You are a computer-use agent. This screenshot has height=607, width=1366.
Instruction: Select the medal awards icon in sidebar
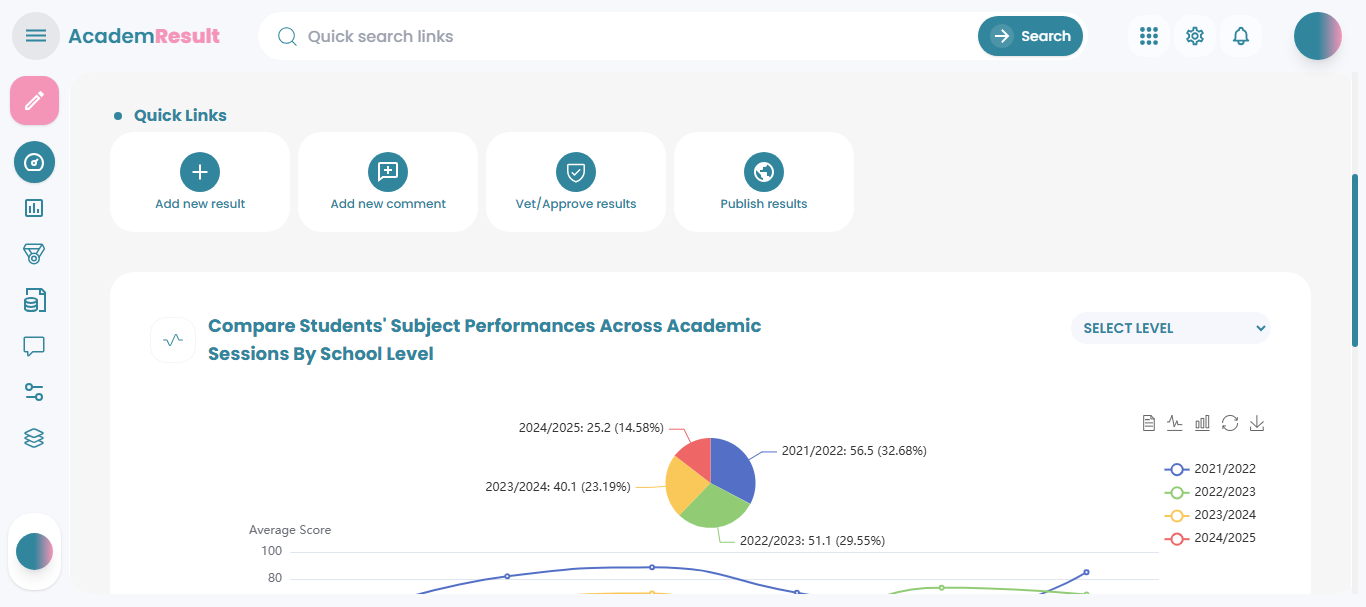[34, 253]
